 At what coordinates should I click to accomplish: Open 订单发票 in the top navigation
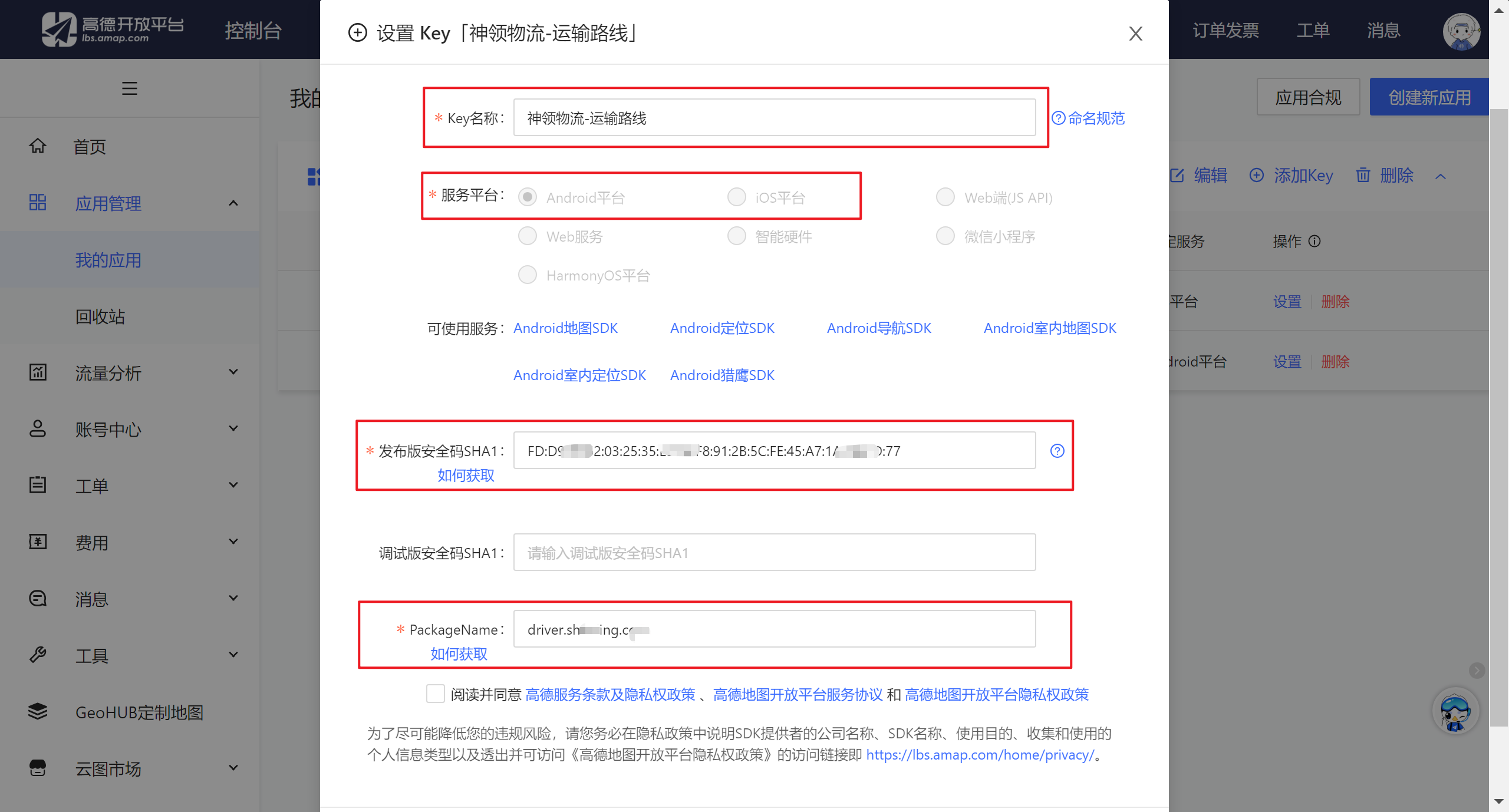1225,30
